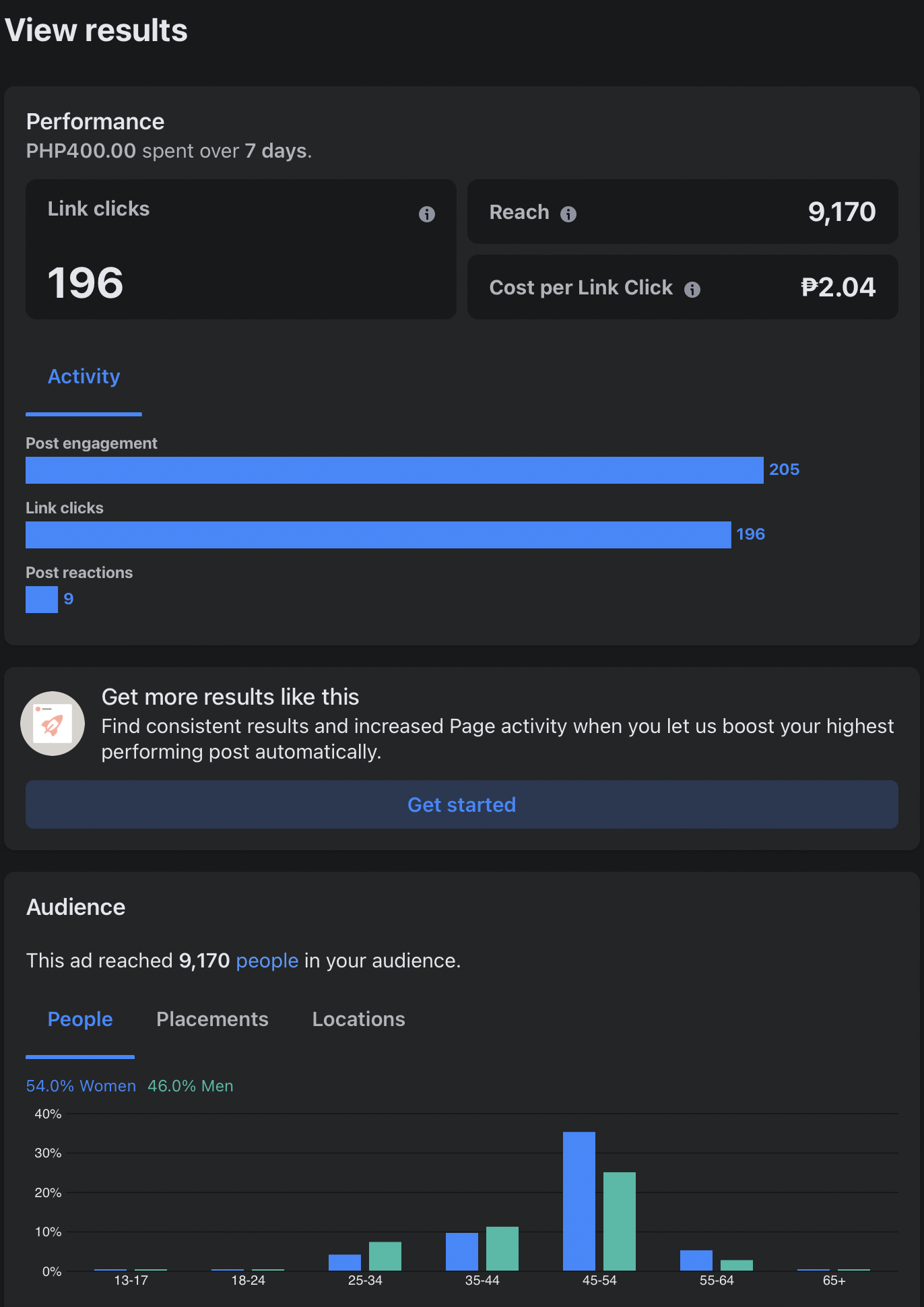Click the Cost per Link Click info icon
This screenshot has height=1307, width=924.
692,290
